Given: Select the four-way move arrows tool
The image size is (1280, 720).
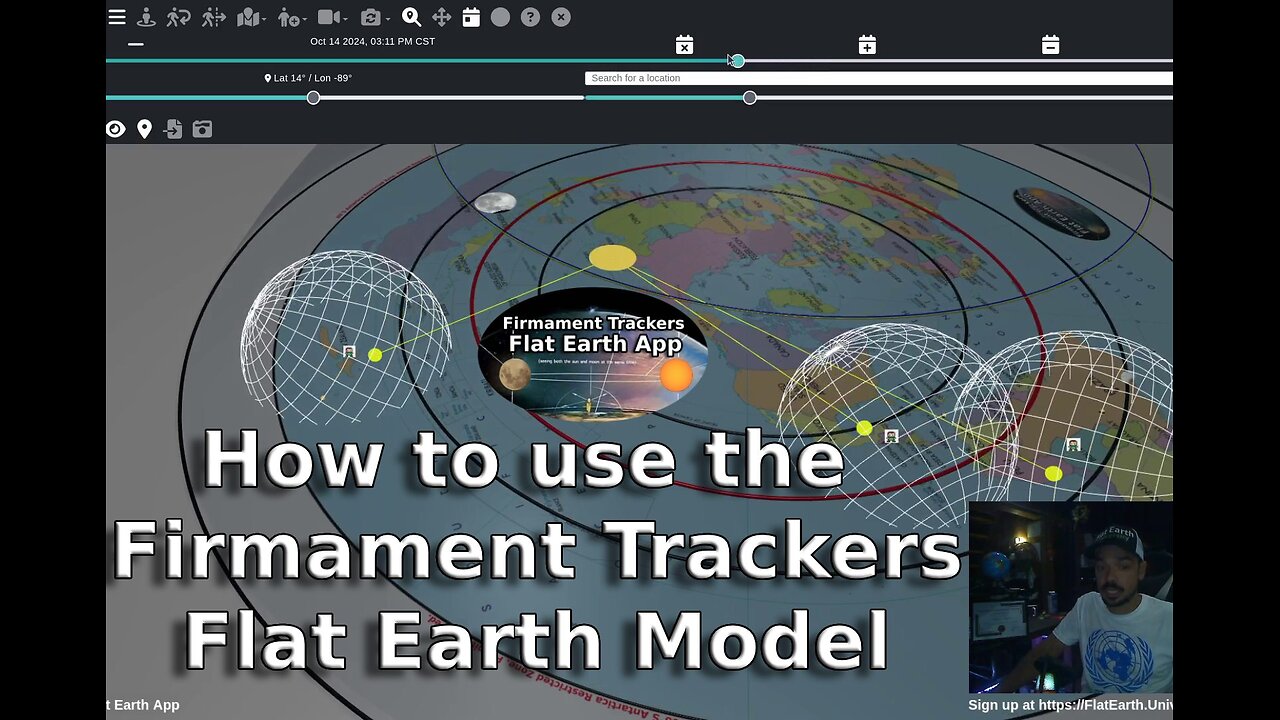Looking at the screenshot, I should (x=441, y=17).
